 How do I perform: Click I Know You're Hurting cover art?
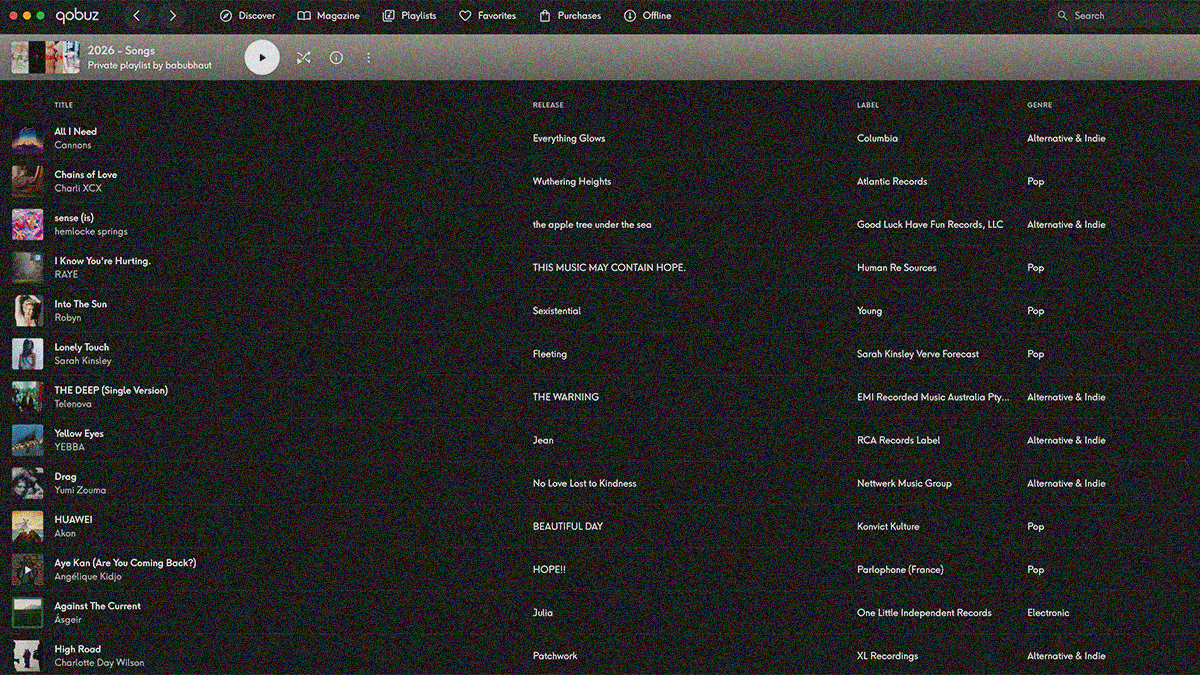pyautogui.click(x=27, y=267)
